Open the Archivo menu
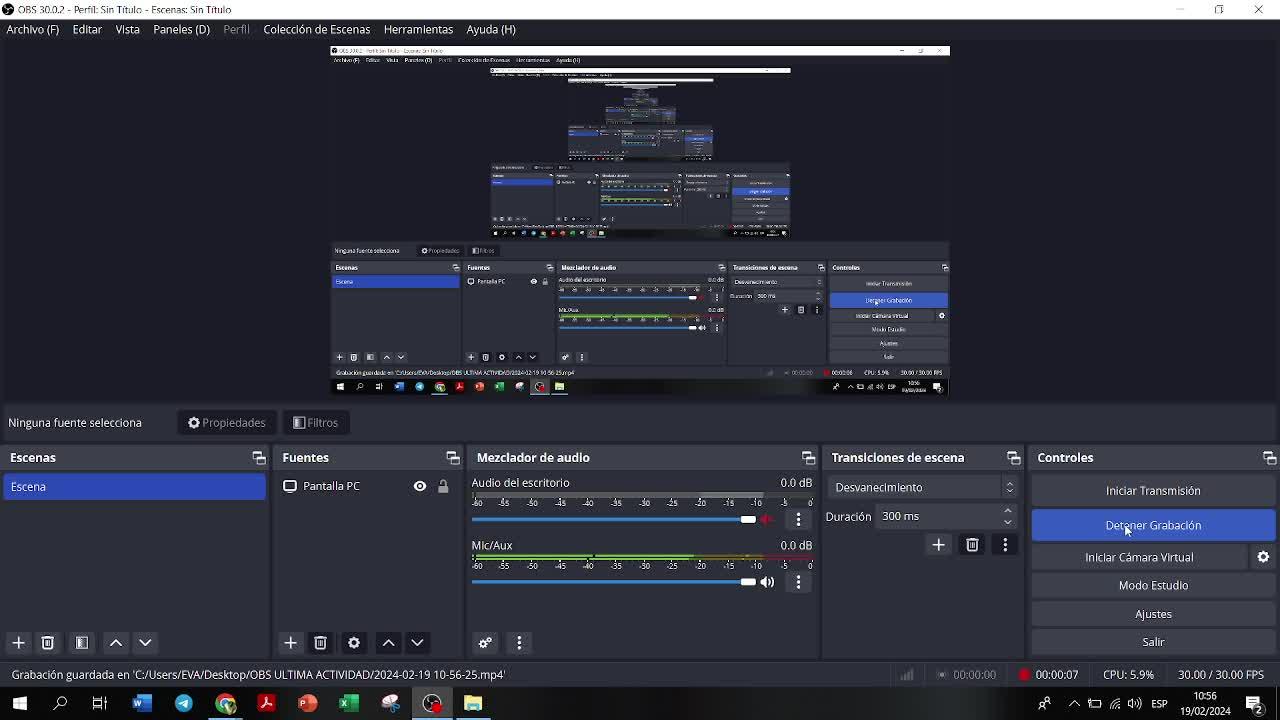The height and width of the screenshot is (720, 1280). click(32, 29)
